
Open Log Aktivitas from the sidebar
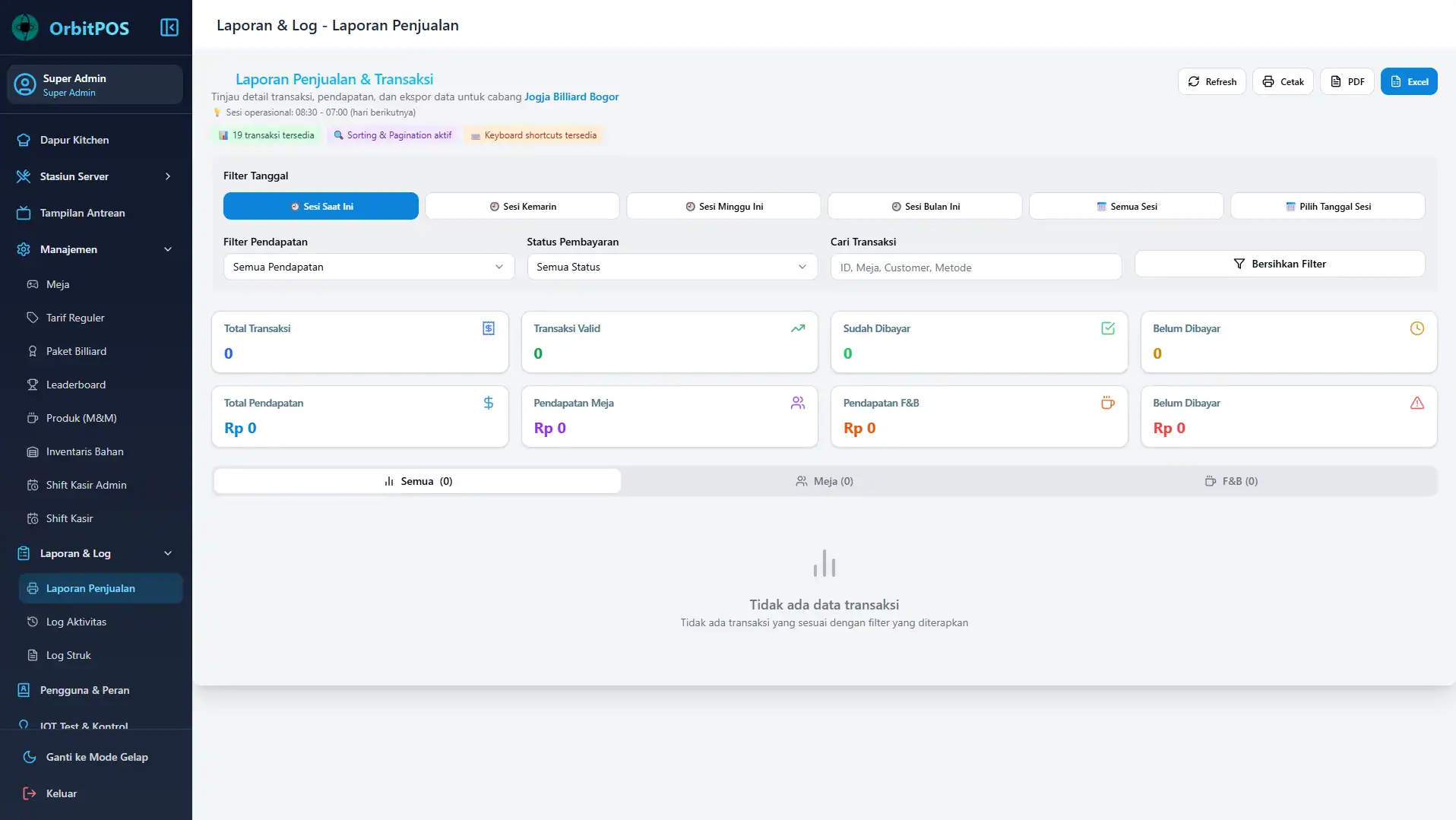[75, 622]
